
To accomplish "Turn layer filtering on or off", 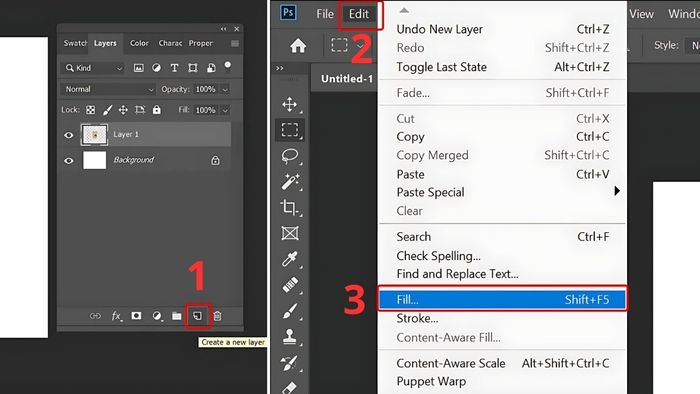I will (228, 66).
